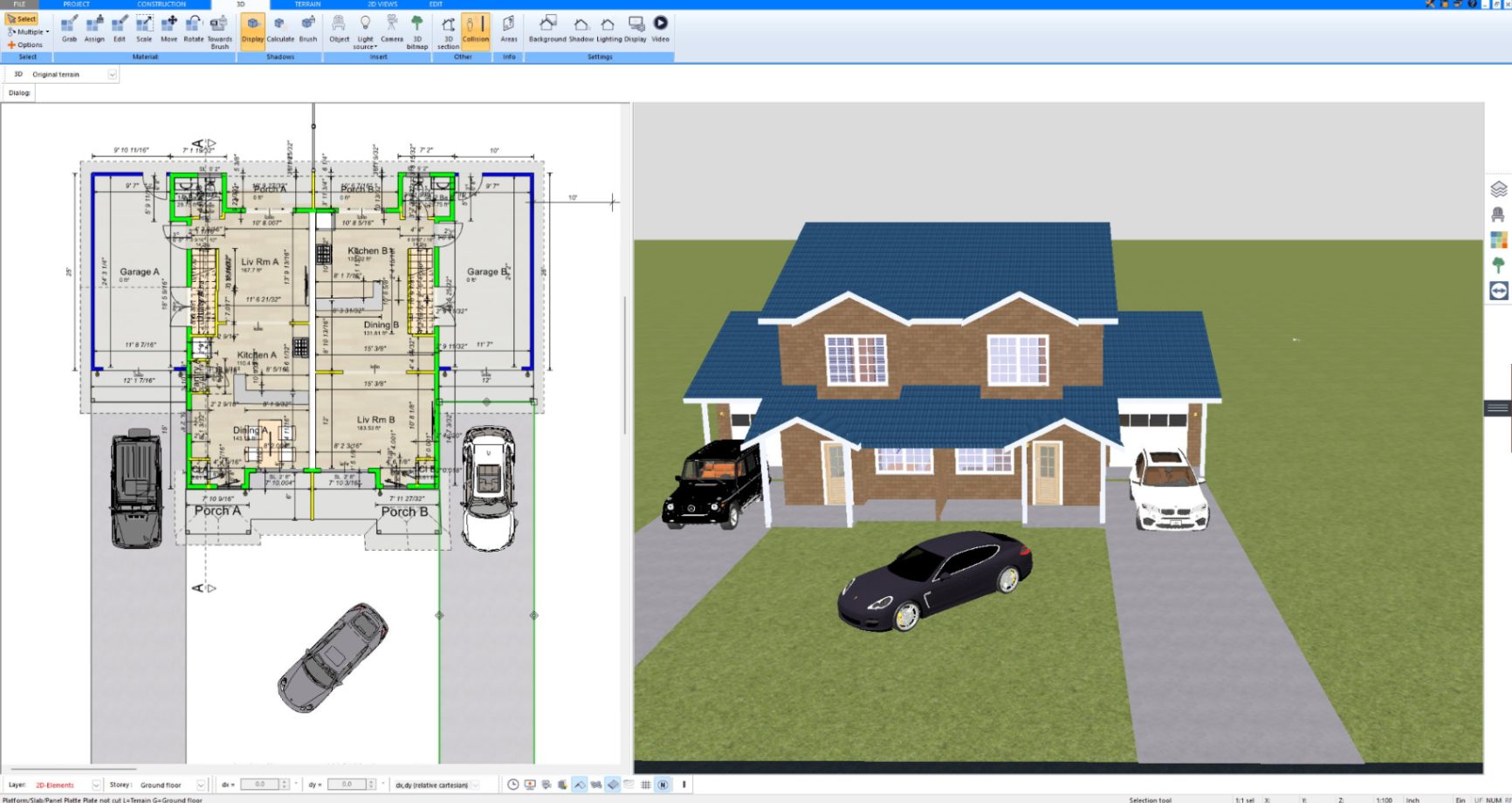Toggle the grid icon in status bar
Image resolution: width=1512 pixels, height=803 pixels.
646,785
